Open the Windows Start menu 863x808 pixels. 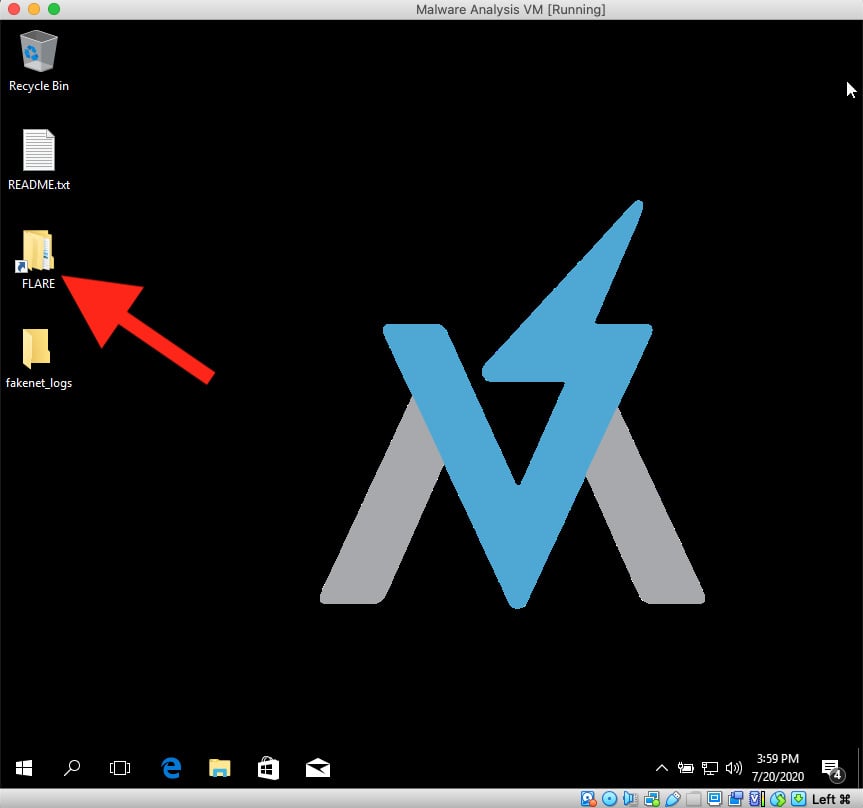(24, 768)
